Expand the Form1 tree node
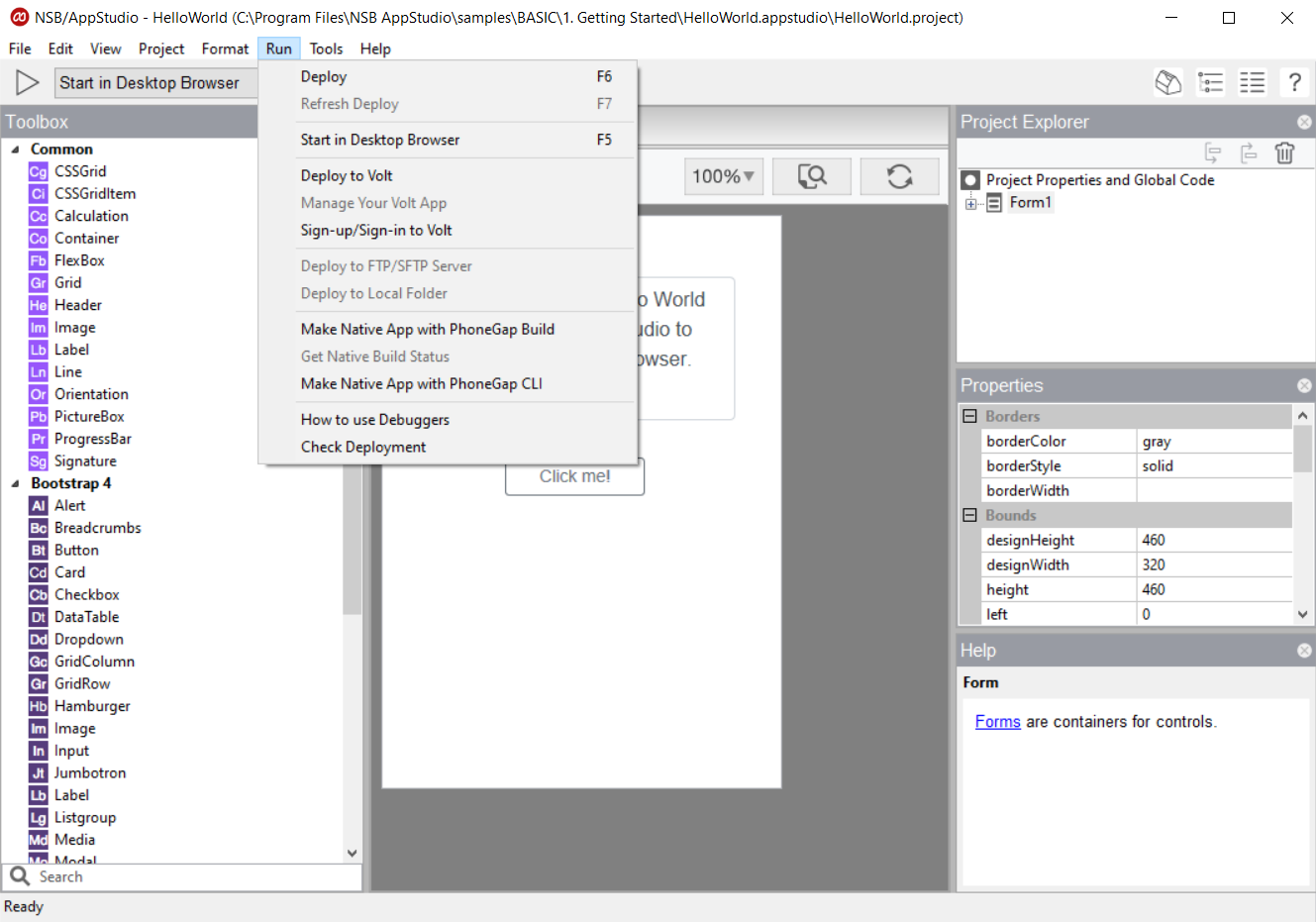 (x=971, y=204)
